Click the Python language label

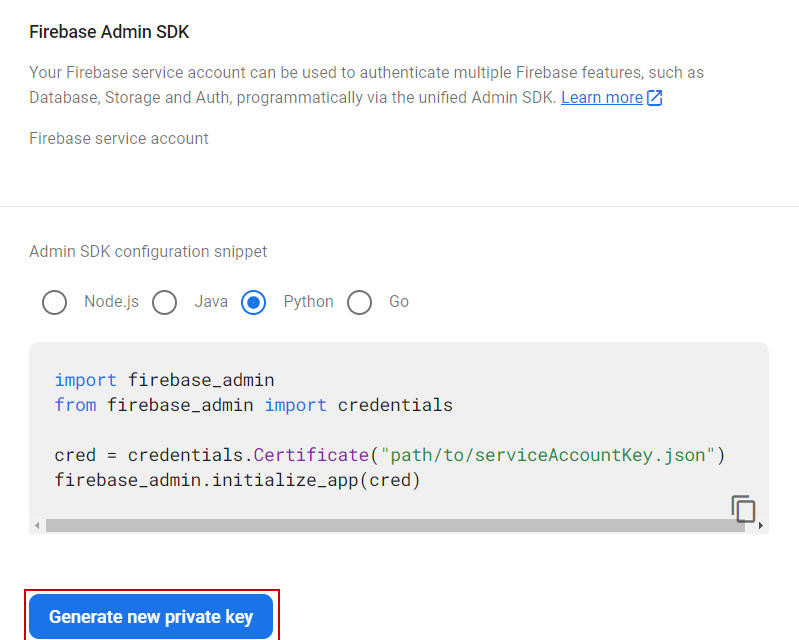[x=308, y=302]
